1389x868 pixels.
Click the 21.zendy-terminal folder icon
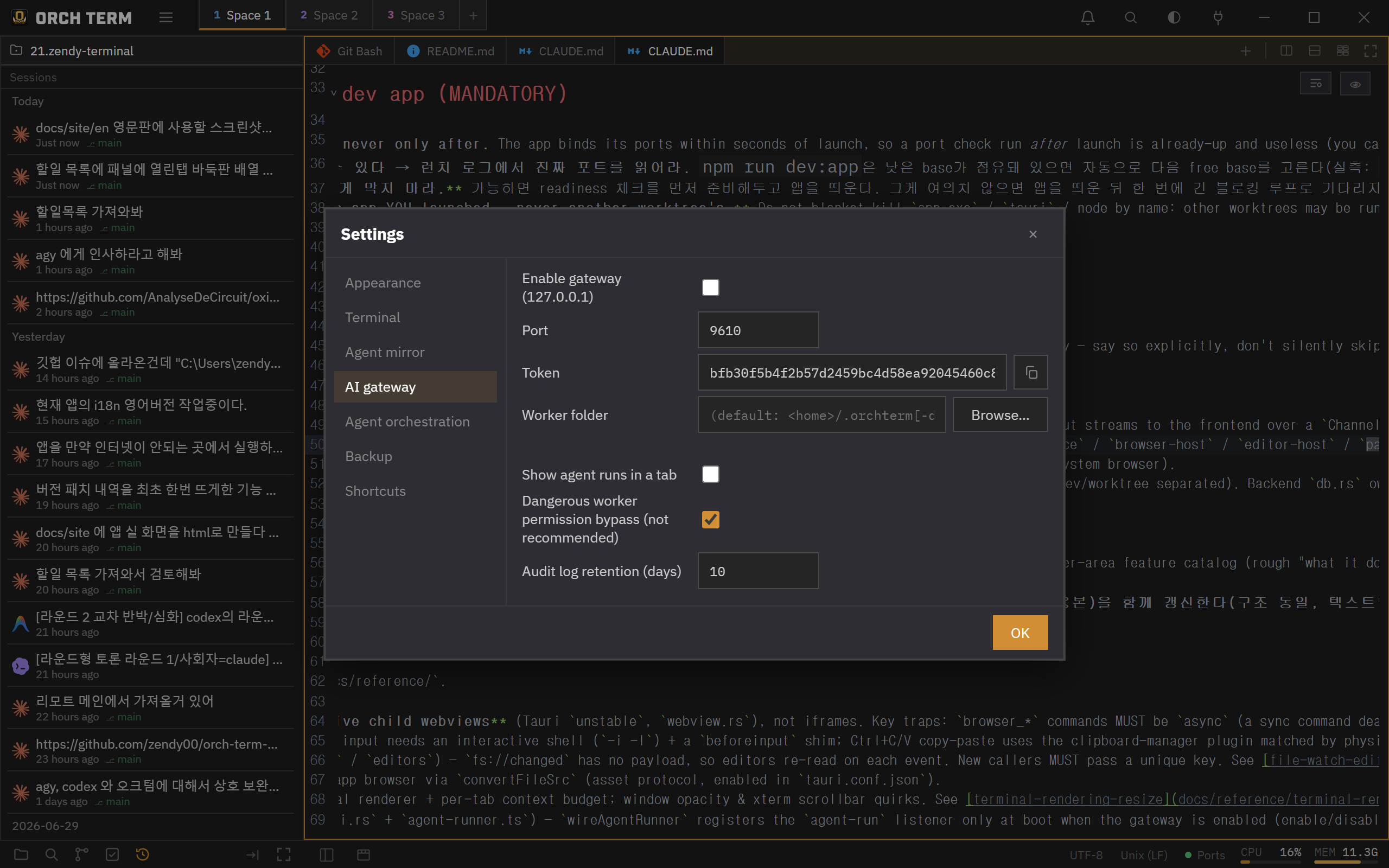pyautogui.click(x=17, y=50)
